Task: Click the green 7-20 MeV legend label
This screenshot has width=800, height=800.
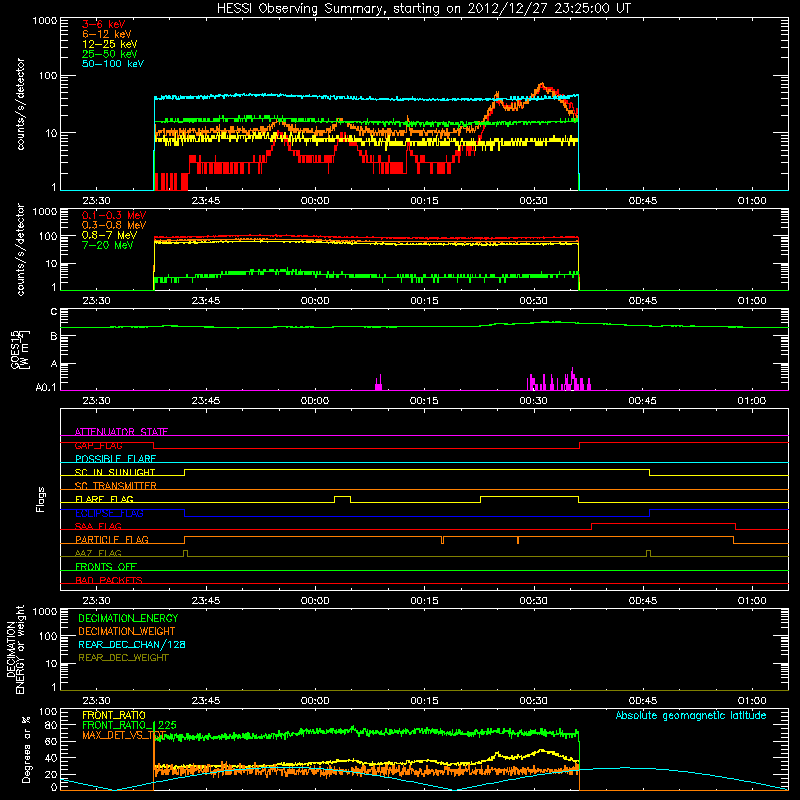Action: 107,245
